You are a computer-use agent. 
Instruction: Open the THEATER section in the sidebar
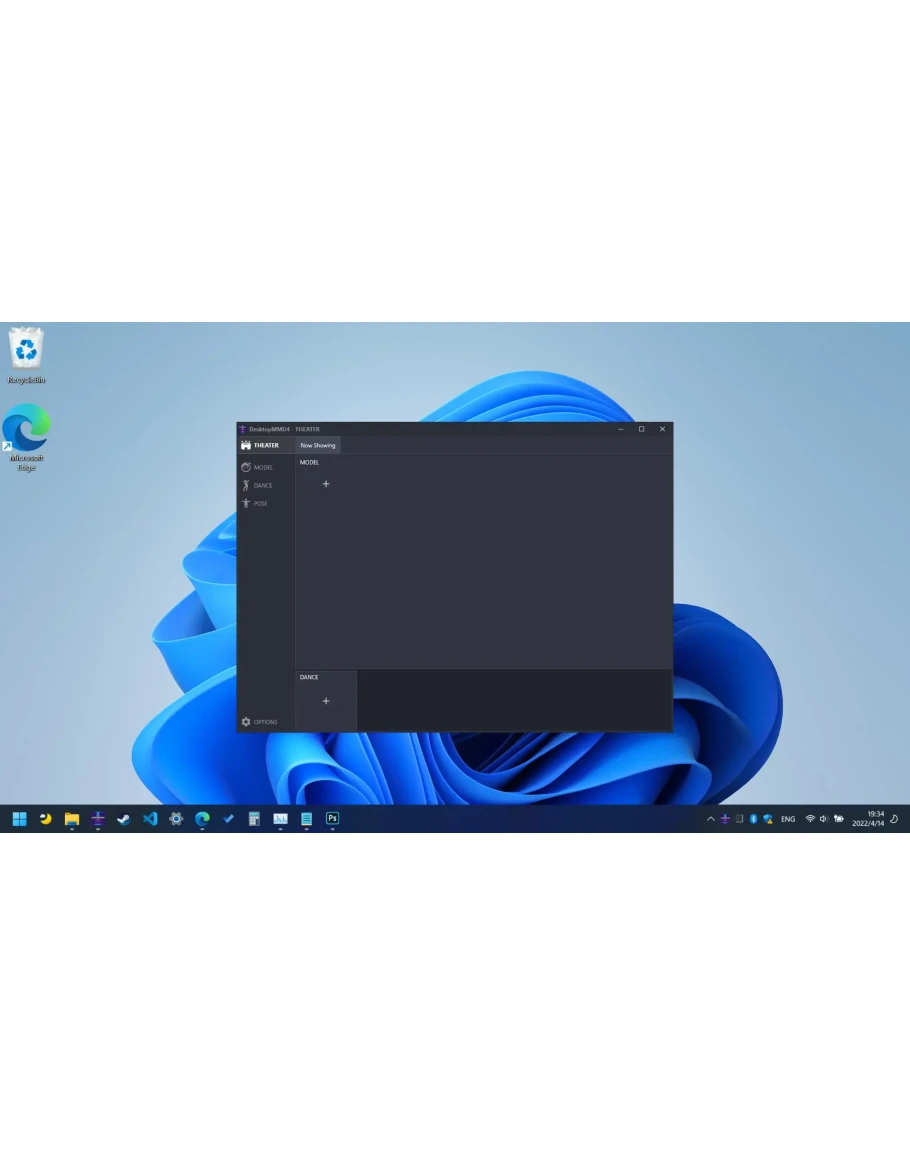[x=260, y=445]
